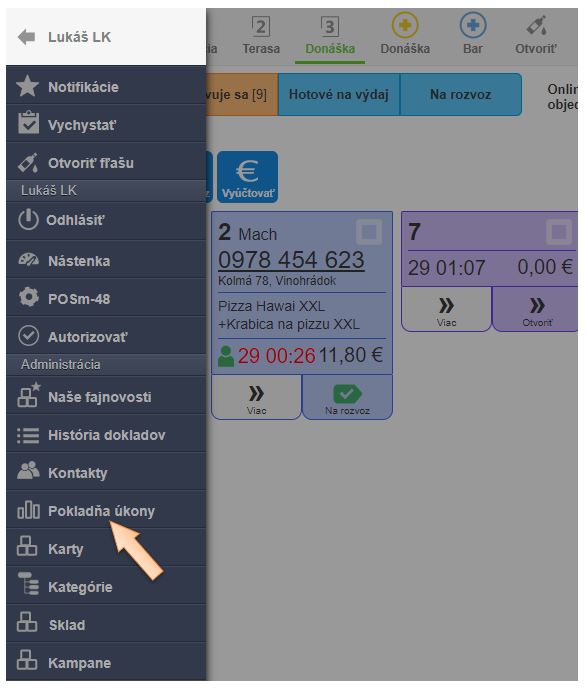The height and width of the screenshot is (690, 587).
Task: Mark order 2 as Na rozvoz
Action: pyautogui.click(x=347, y=398)
